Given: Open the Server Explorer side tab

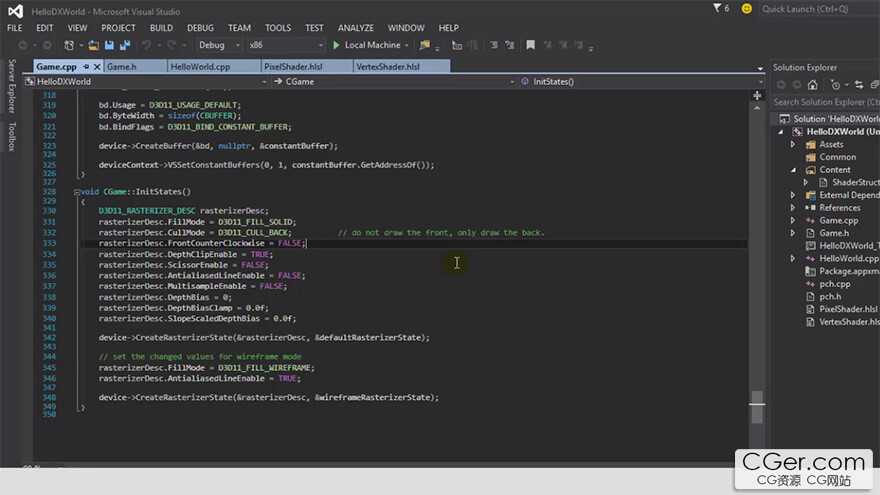Looking at the screenshot, I should pos(12,86).
